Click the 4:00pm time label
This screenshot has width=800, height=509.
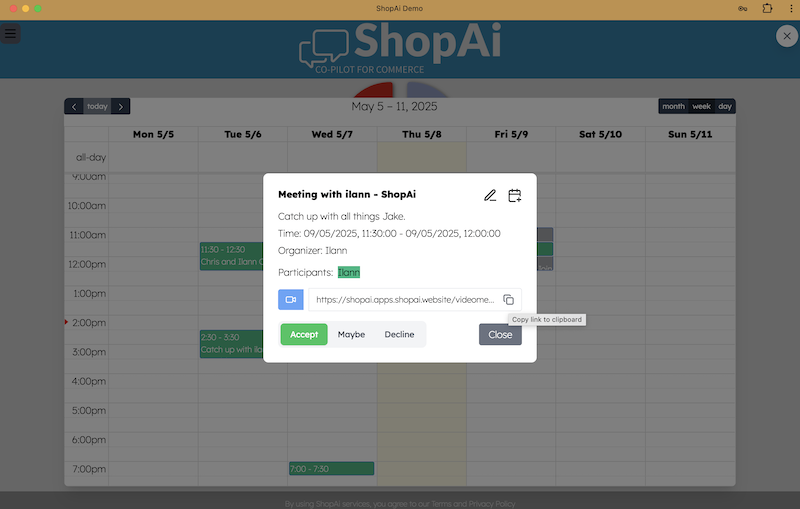[89, 381]
